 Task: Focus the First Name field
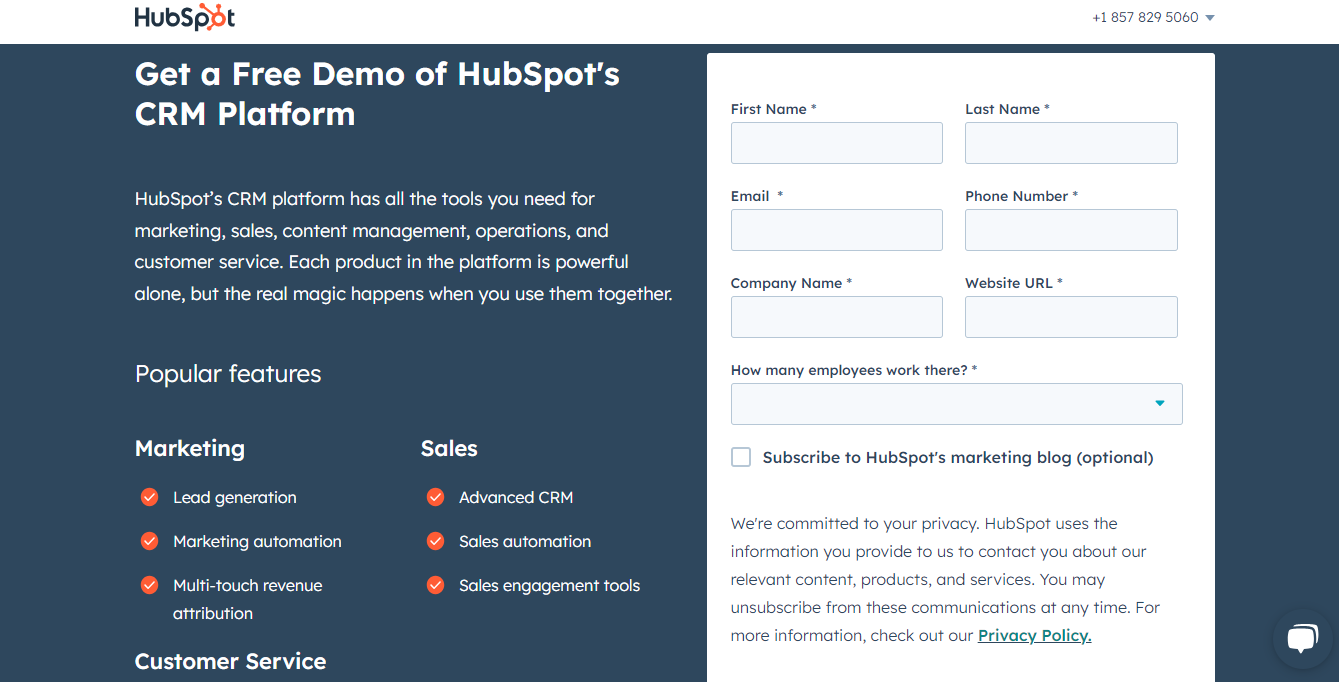pos(837,143)
